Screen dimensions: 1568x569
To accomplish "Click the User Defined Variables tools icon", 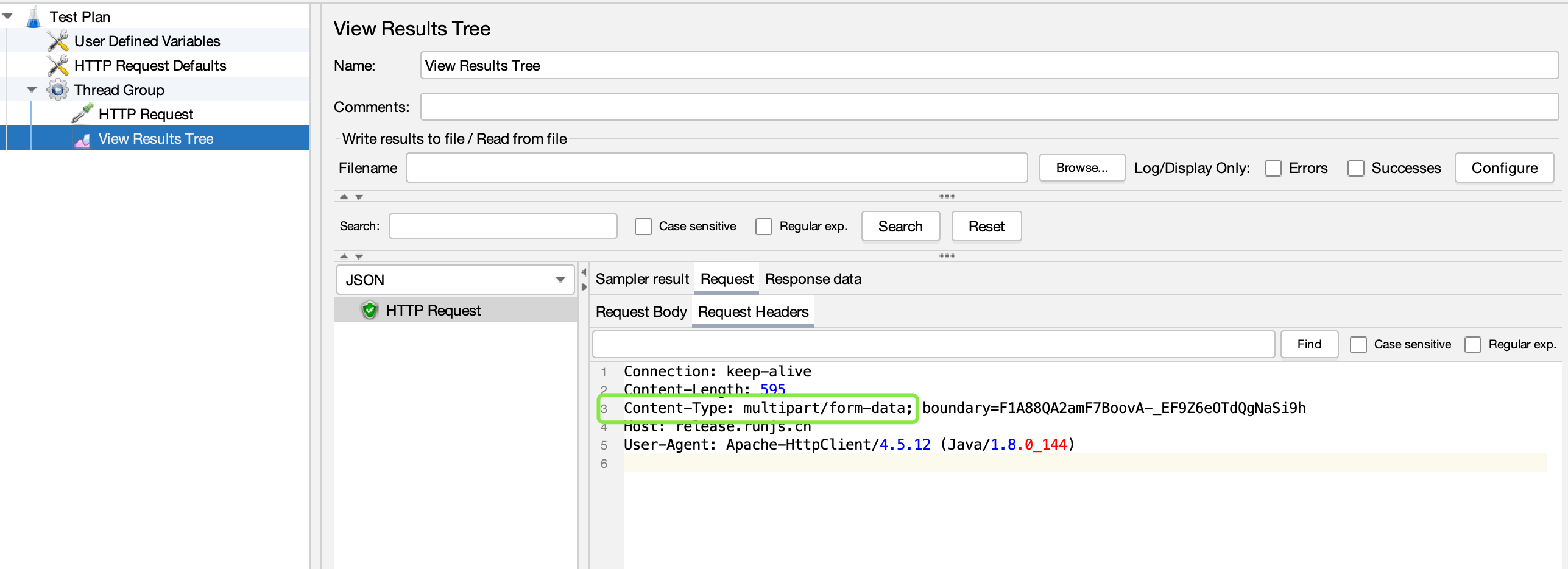I will 58,41.
